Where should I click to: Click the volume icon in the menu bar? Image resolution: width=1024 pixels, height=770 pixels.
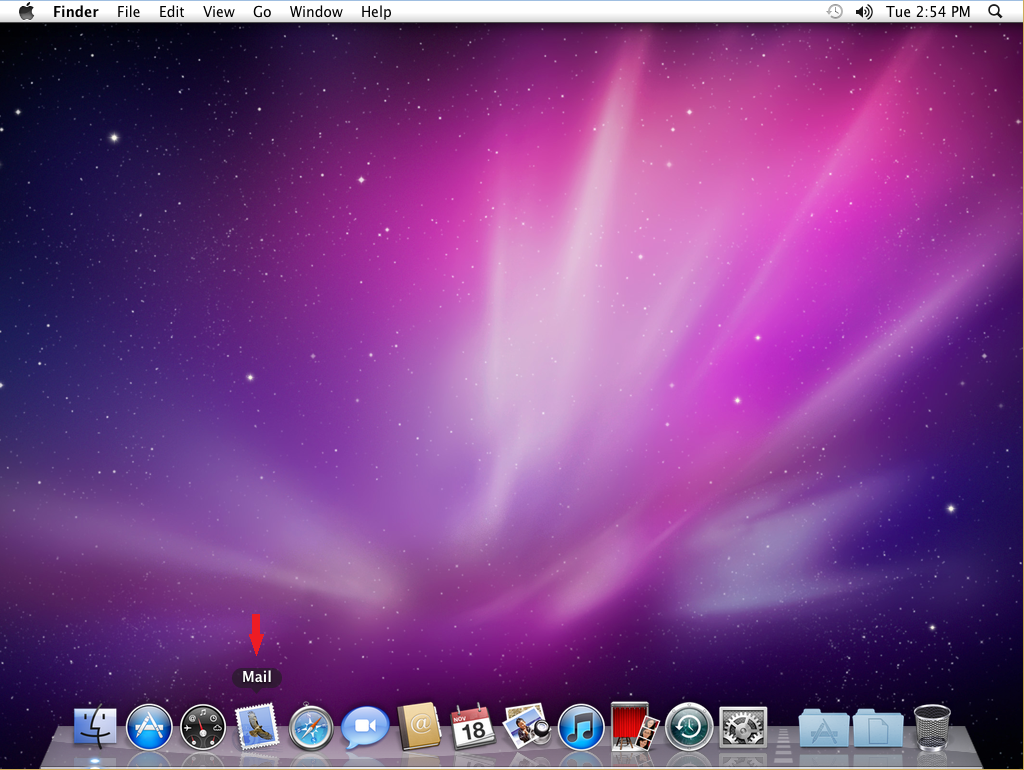(864, 11)
